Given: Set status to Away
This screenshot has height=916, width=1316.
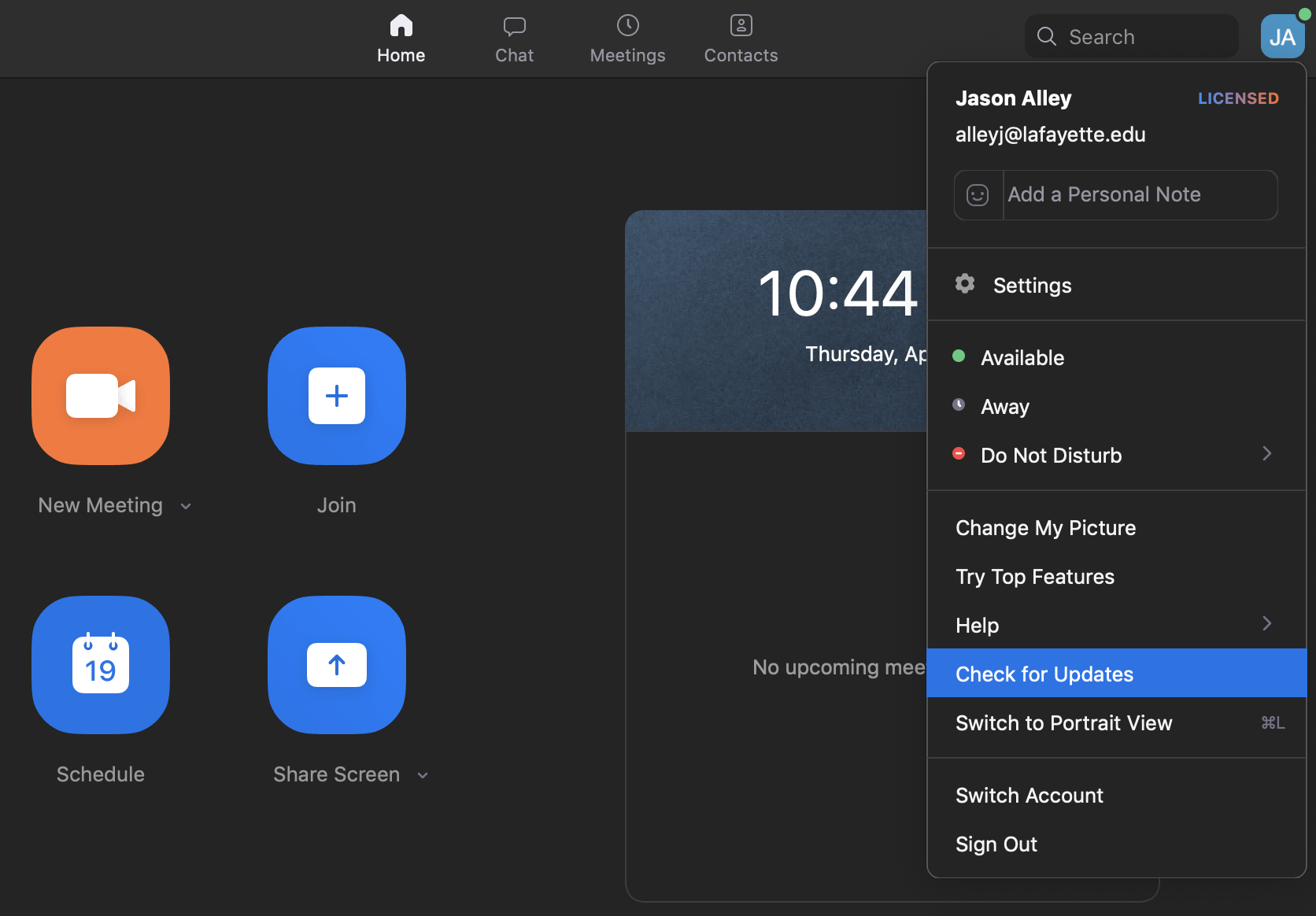Looking at the screenshot, I should 1004,407.
